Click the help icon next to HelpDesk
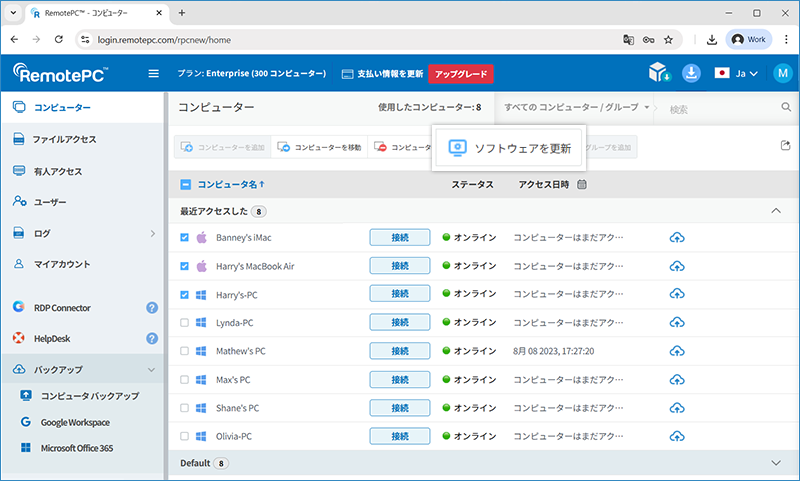 [x=152, y=338]
